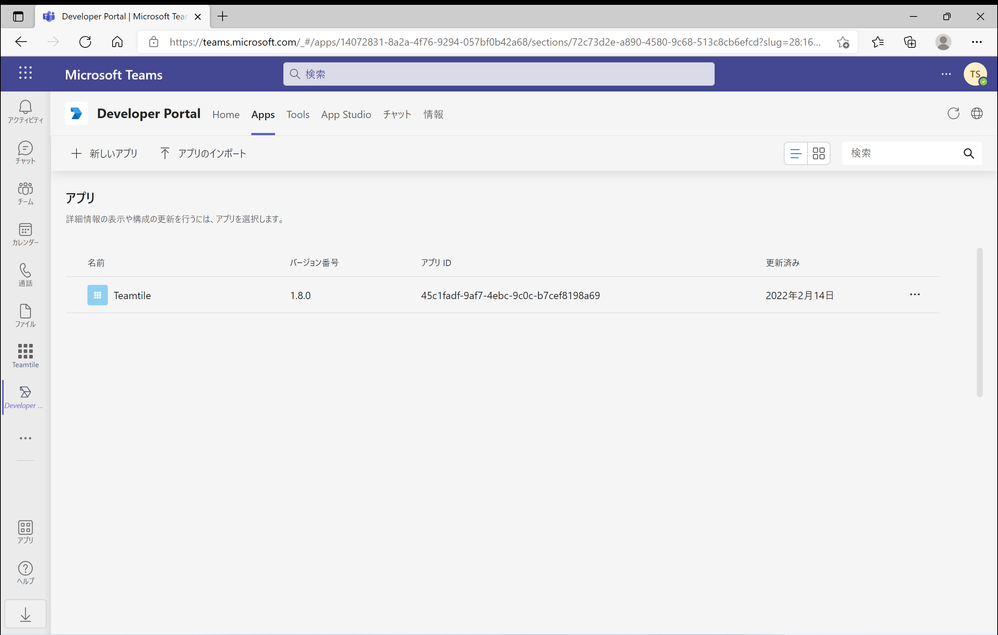The width and height of the screenshot is (998, 635).
Task: Click the date 2022年2月14日
Action: click(x=799, y=295)
